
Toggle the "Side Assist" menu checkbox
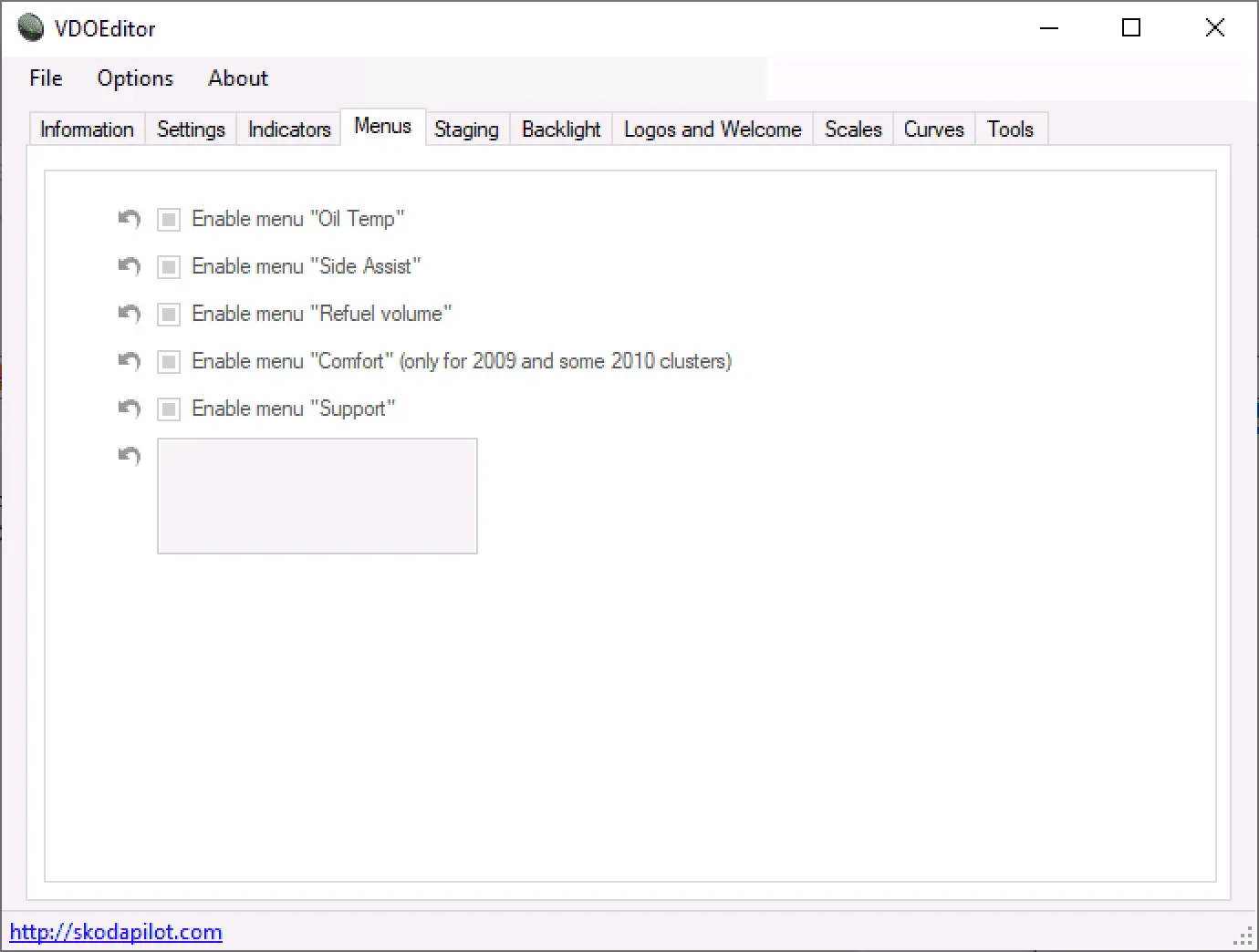click(x=169, y=267)
